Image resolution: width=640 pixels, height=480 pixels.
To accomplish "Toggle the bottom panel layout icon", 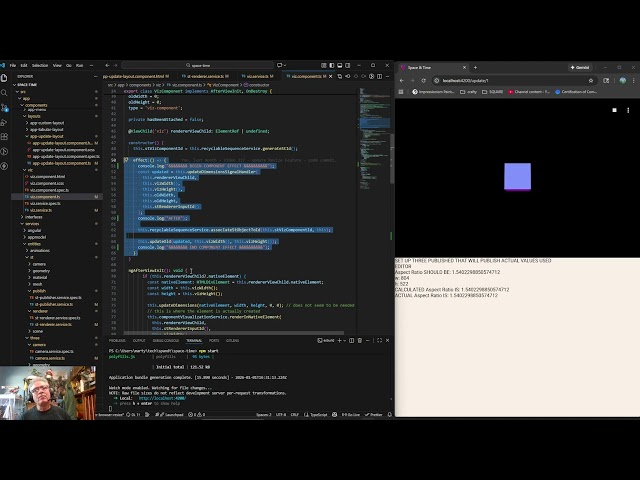I will pos(340,65).
